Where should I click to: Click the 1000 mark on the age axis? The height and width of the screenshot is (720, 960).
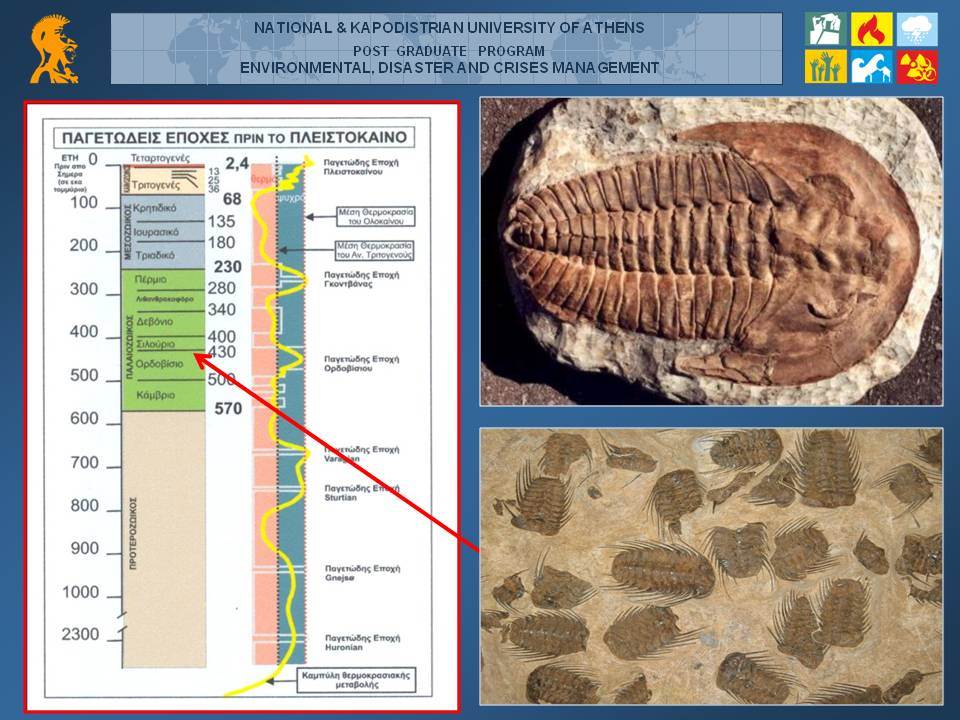coord(80,592)
